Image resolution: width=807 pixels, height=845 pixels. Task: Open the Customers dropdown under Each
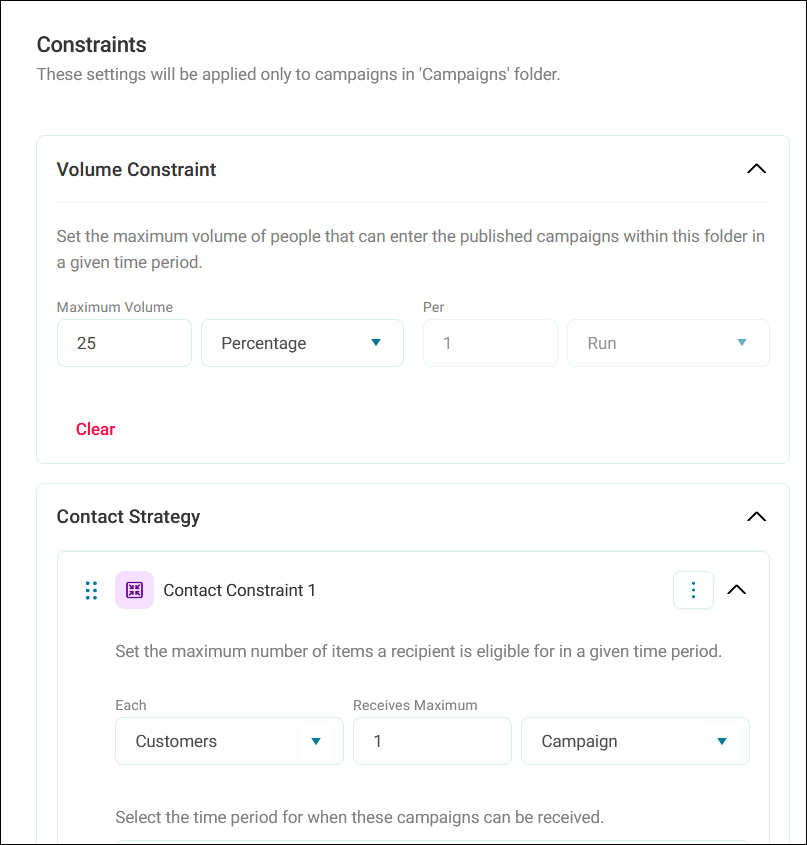[x=230, y=741]
